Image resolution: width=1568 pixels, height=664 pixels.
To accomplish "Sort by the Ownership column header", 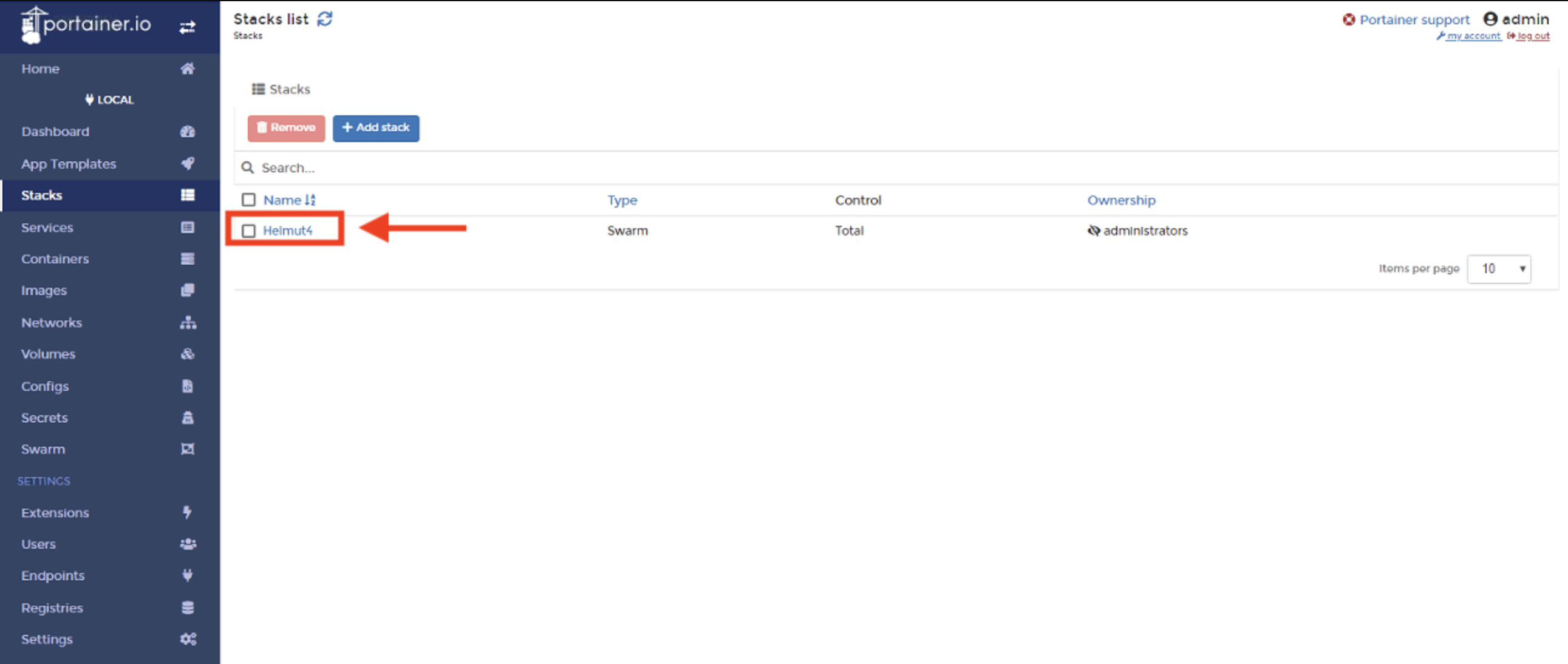I will point(1120,200).
